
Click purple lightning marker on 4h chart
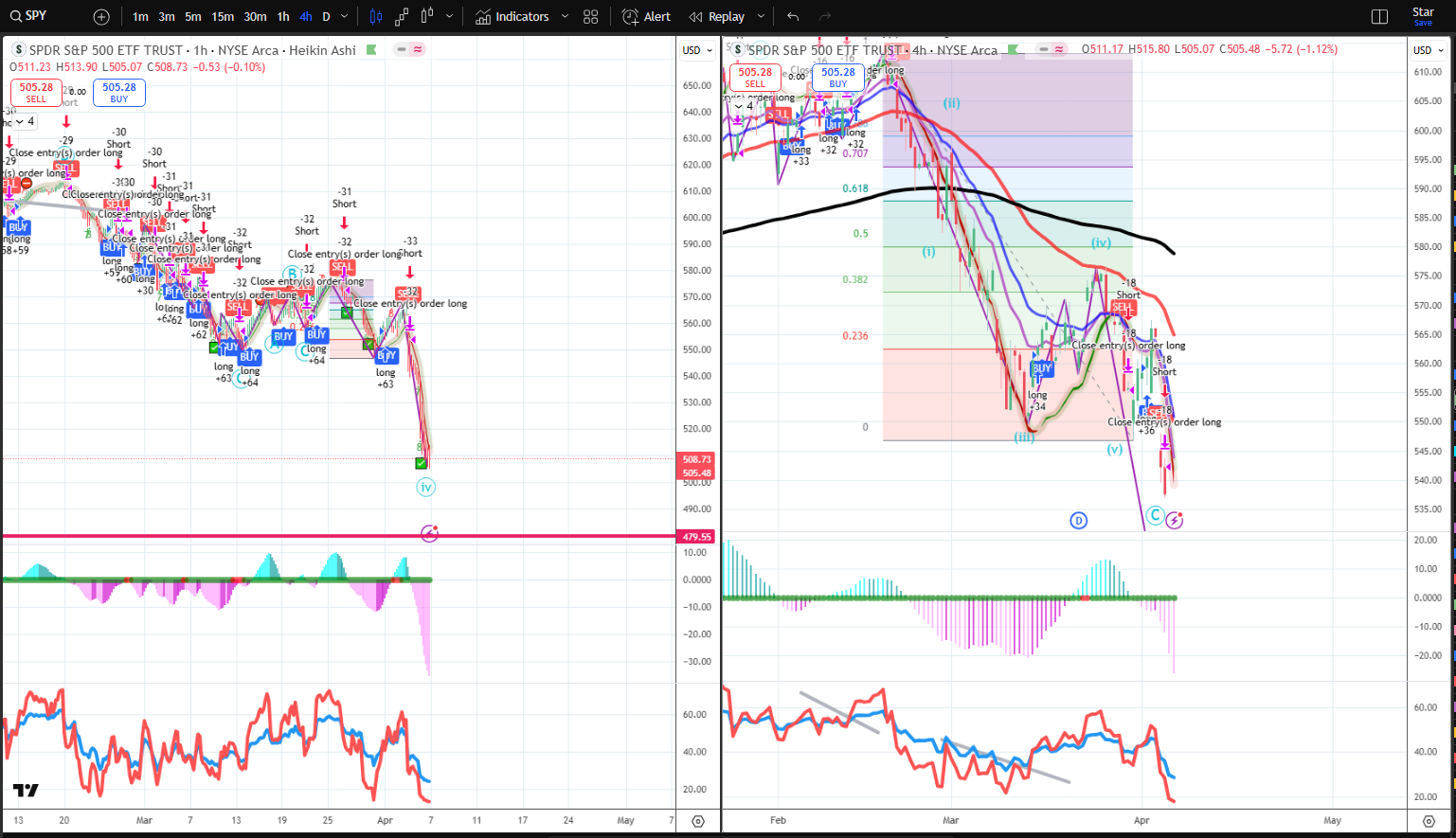click(1175, 520)
